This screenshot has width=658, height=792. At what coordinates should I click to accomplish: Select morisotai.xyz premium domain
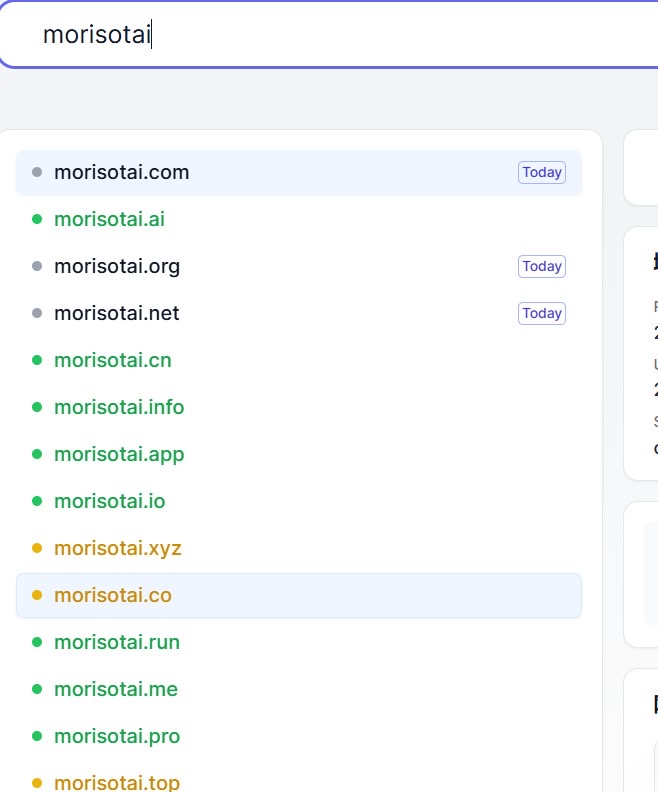click(117, 549)
